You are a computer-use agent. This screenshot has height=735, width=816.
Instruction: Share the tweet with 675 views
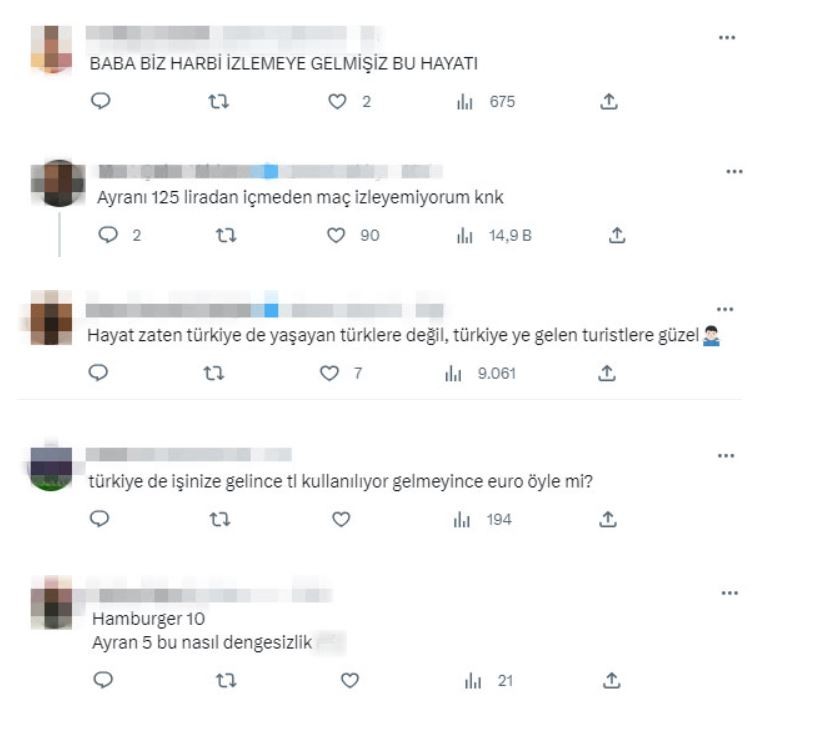click(x=608, y=101)
